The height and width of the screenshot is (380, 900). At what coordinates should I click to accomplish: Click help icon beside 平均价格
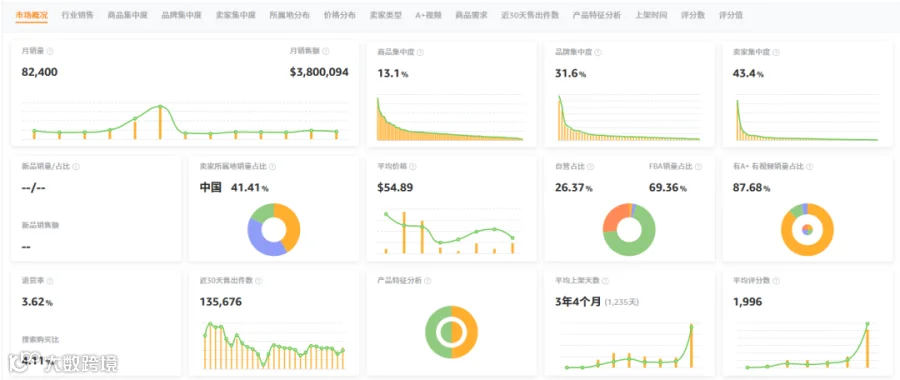point(413,166)
